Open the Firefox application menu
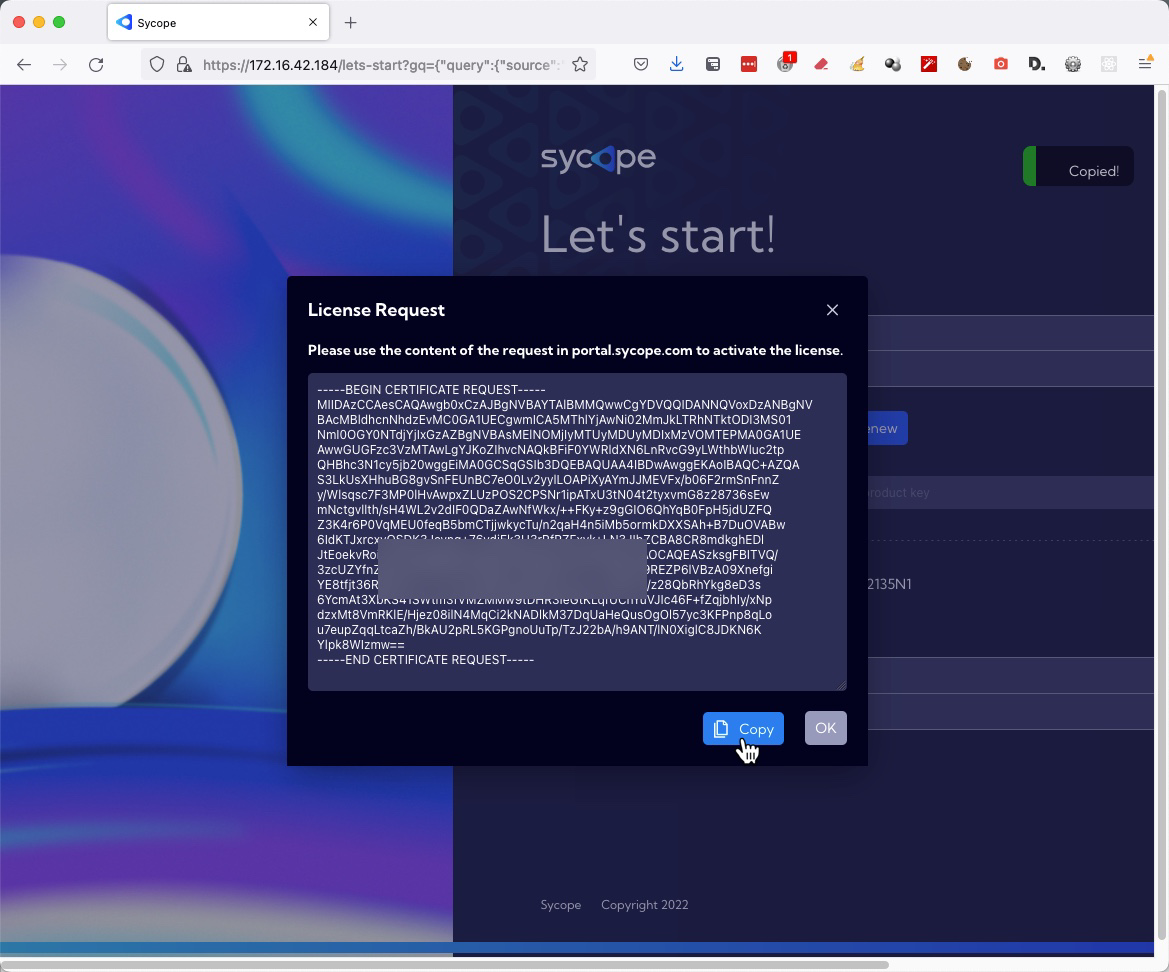The image size is (1169, 972). 1145,63
